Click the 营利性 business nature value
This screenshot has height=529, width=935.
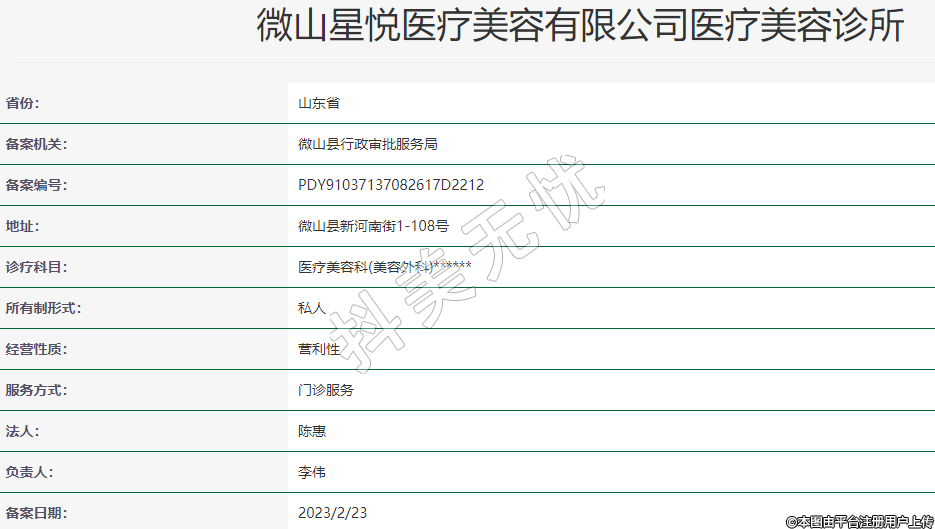319,349
